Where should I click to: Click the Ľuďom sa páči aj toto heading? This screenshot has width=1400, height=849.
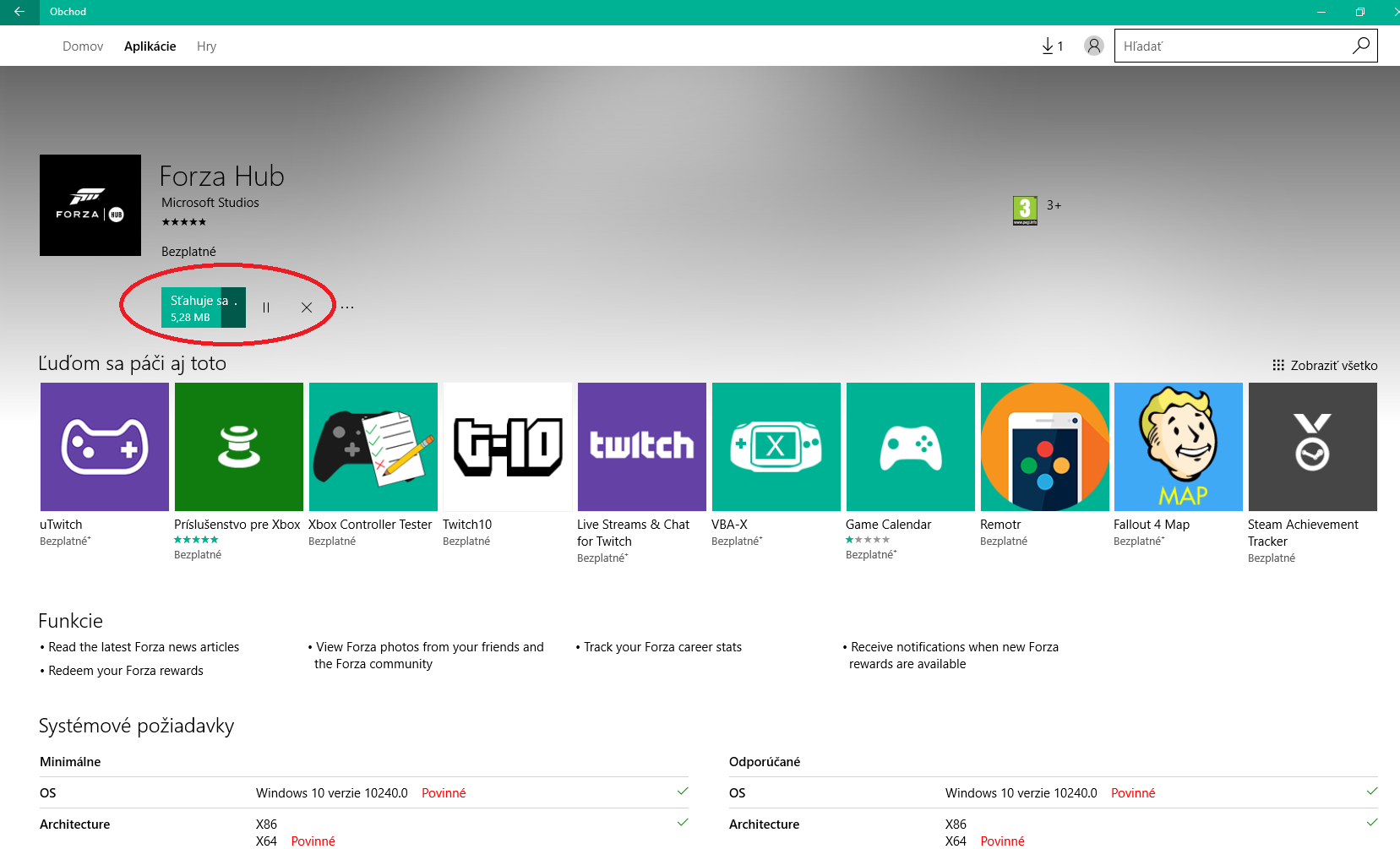pos(133,363)
